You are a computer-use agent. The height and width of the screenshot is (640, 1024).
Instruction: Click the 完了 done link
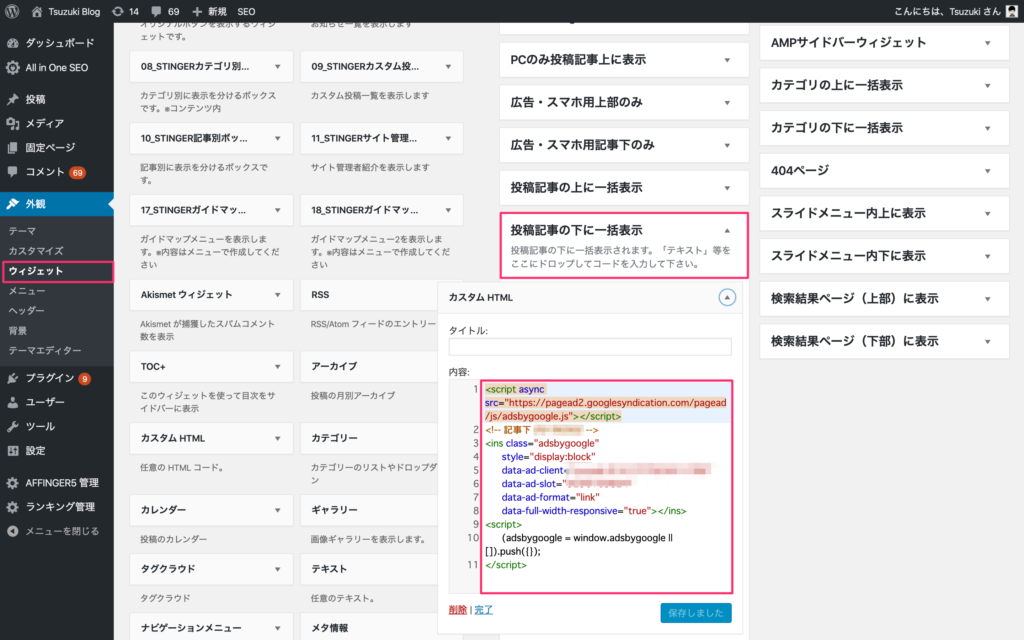[x=483, y=610]
